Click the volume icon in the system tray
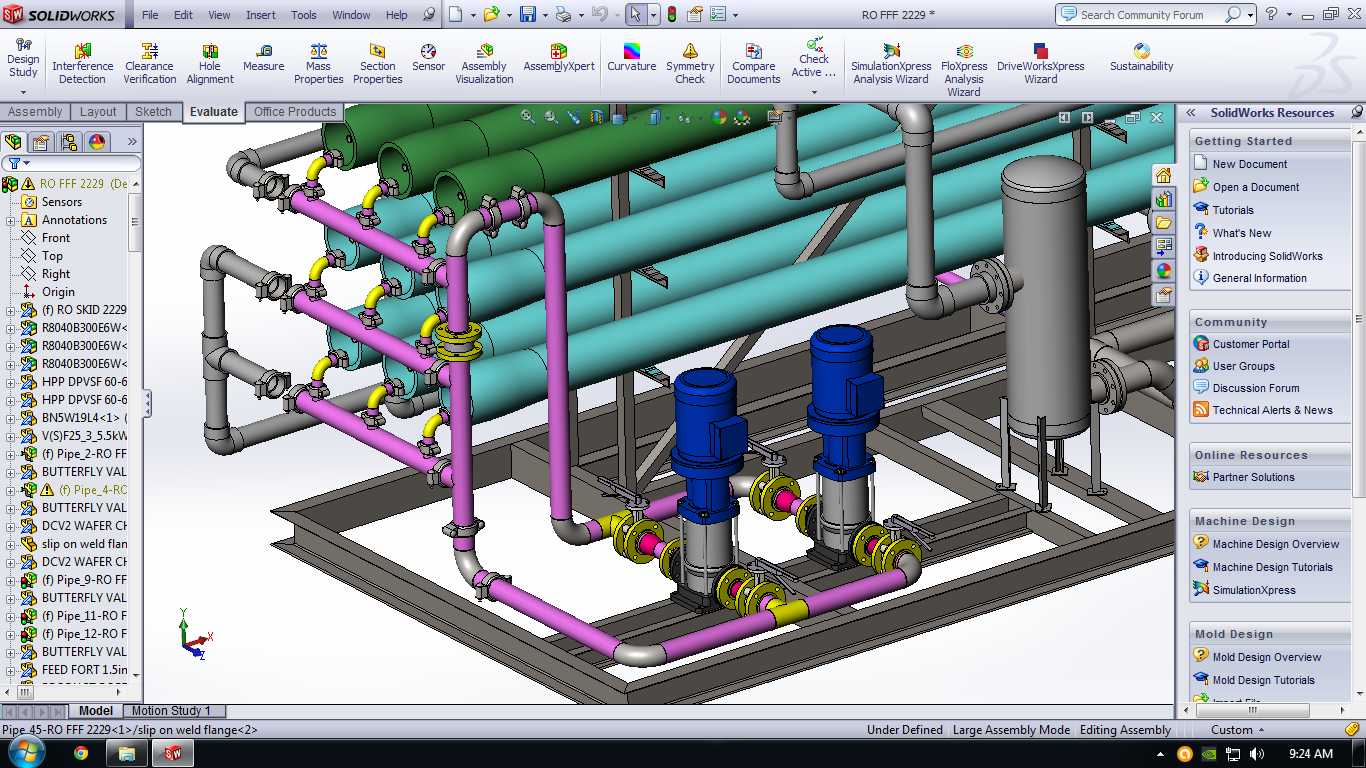The height and width of the screenshot is (768, 1366). coord(1257,754)
